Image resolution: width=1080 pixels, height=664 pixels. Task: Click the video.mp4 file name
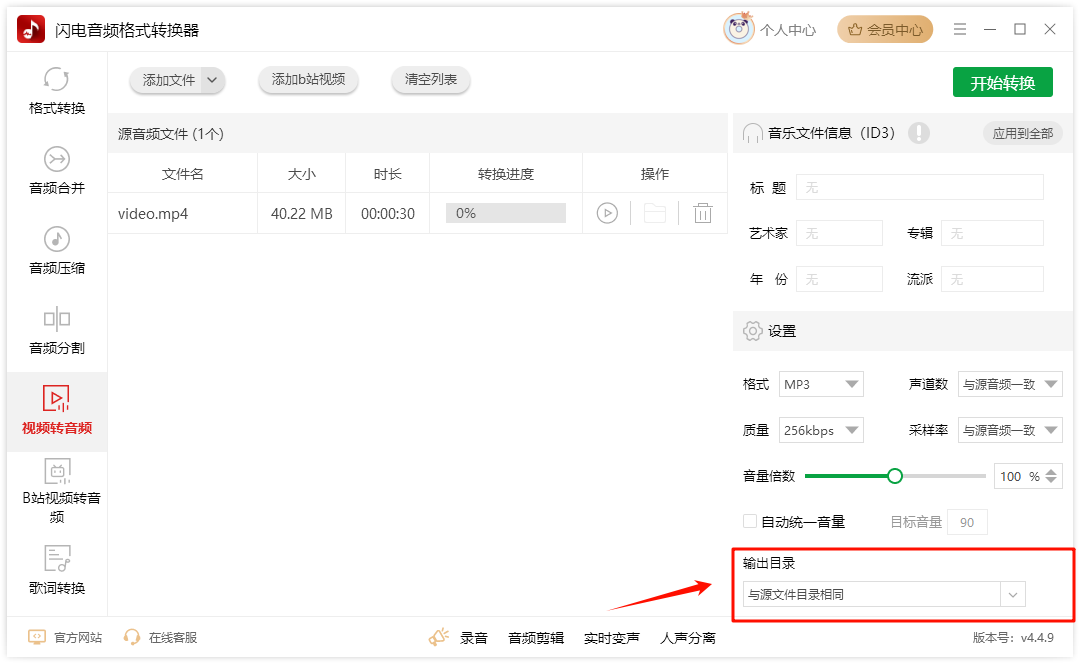point(153,214)
